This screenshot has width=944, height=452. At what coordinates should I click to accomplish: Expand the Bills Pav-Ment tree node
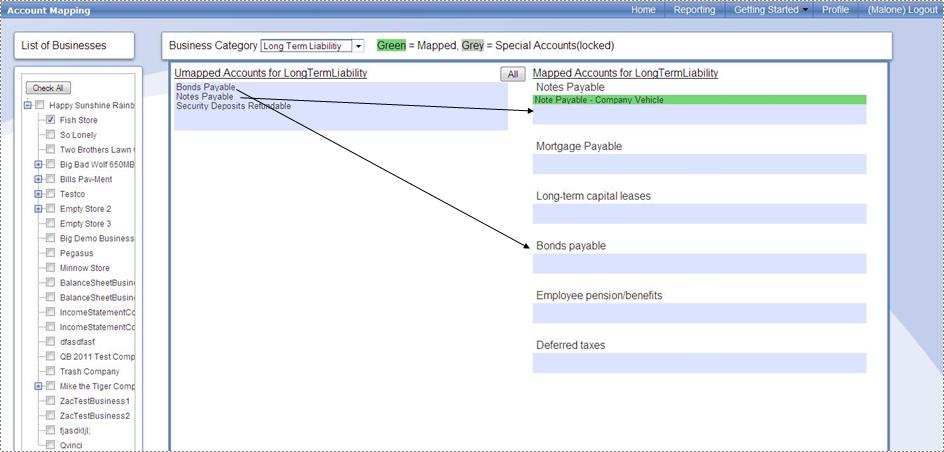click(x=39, y=179)
